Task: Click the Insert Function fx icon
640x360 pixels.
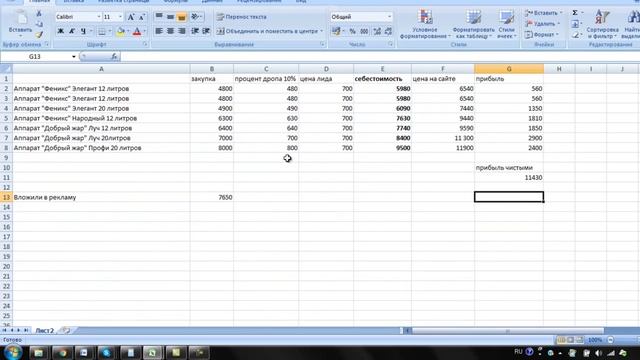Action: pyautogui.click(x=114, y=57)
